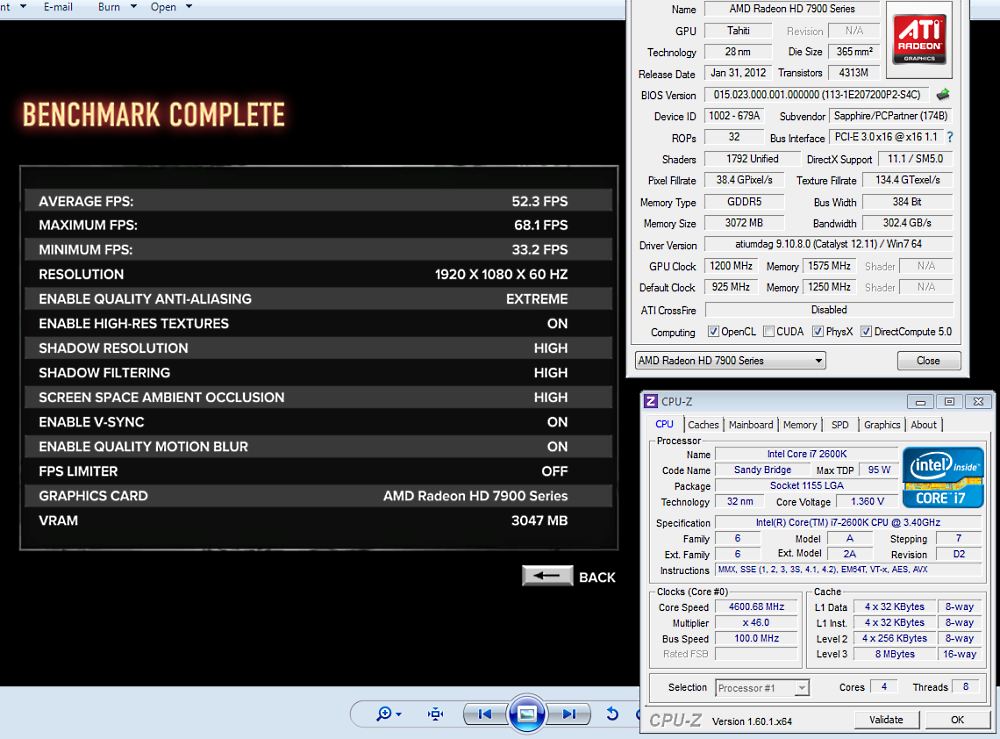1000x739 pixels.
Task: Toggle the DirectCompute 5.0 checkbox
Action: (x=866, y=332)
